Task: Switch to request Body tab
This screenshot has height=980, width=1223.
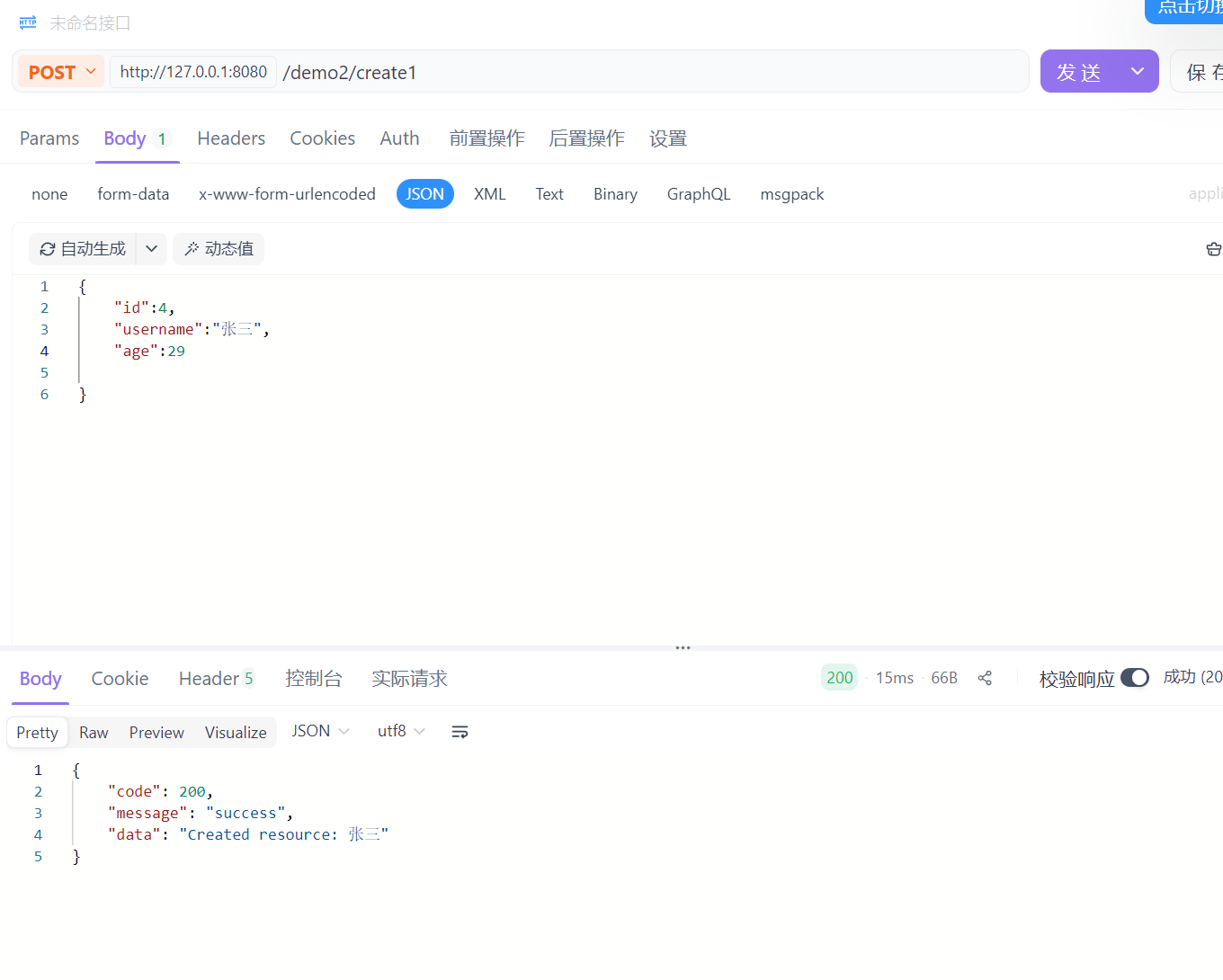Action: [137, 138]
